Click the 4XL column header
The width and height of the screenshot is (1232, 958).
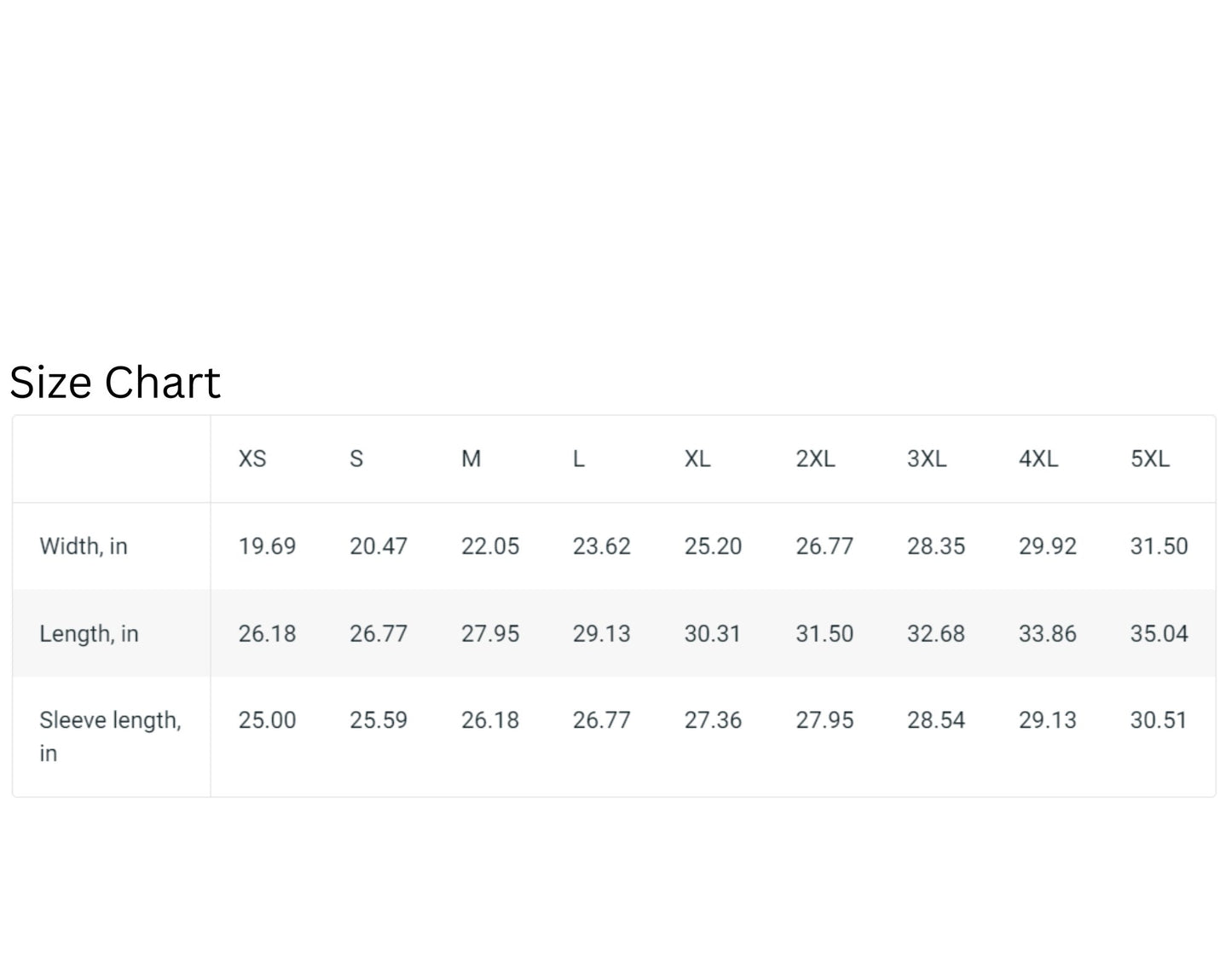(x=1038, y=459)
